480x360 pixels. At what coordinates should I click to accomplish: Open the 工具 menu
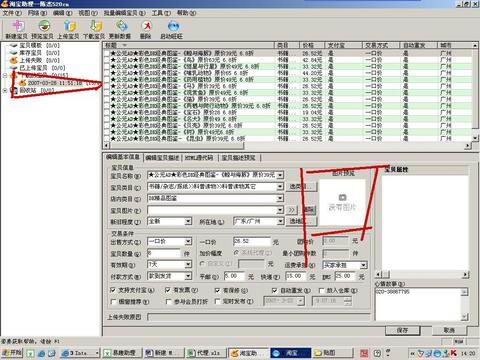point(161,13)
